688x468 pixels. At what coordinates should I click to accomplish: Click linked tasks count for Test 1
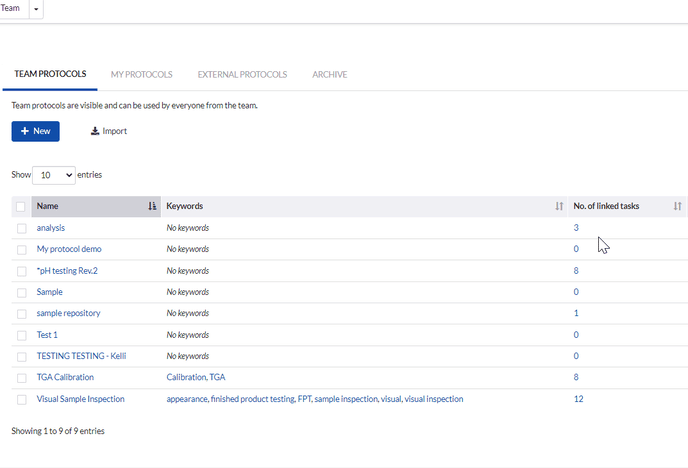point(576,335)
